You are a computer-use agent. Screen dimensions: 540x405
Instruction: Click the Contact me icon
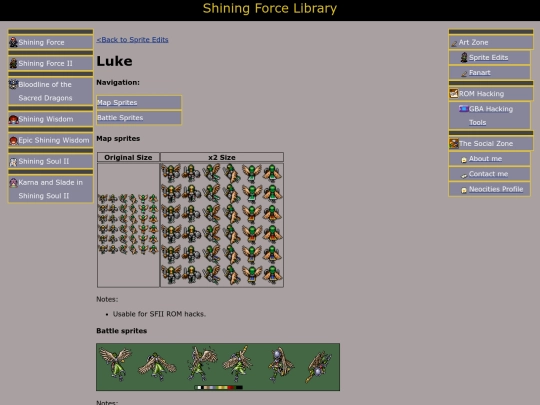tap(464, 175)
